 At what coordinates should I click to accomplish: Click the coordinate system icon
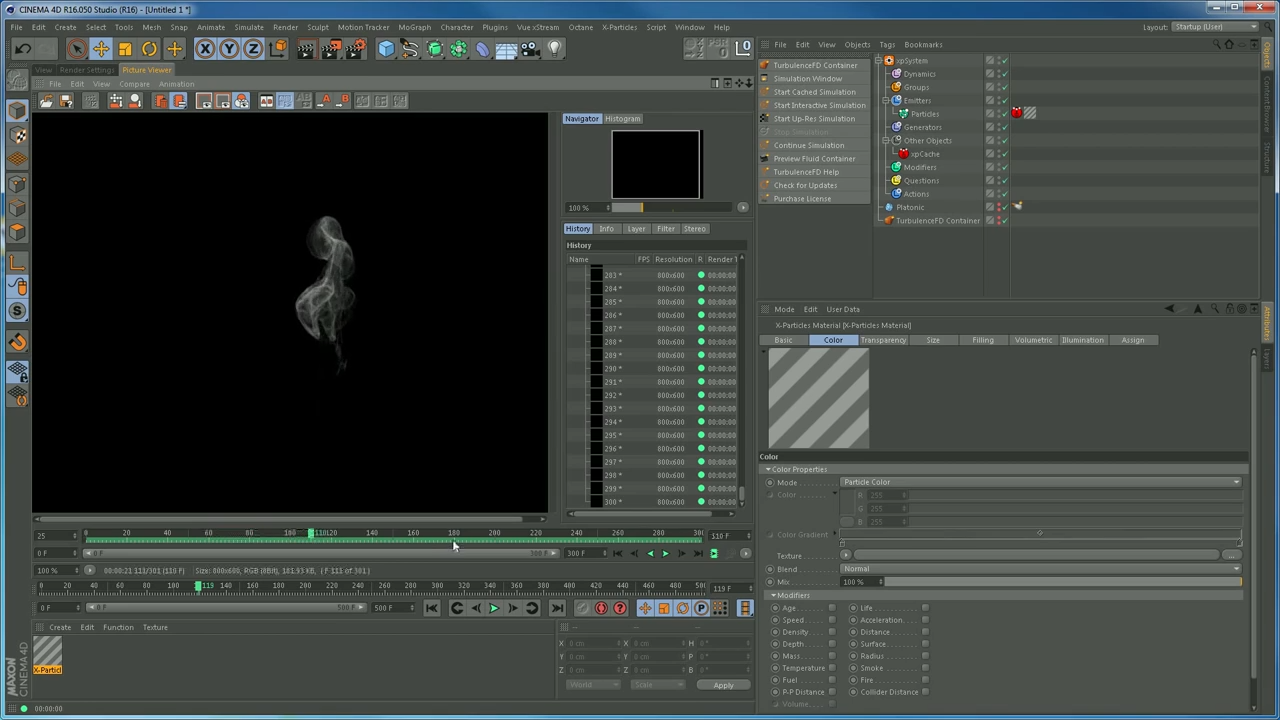tap(278, 49)
